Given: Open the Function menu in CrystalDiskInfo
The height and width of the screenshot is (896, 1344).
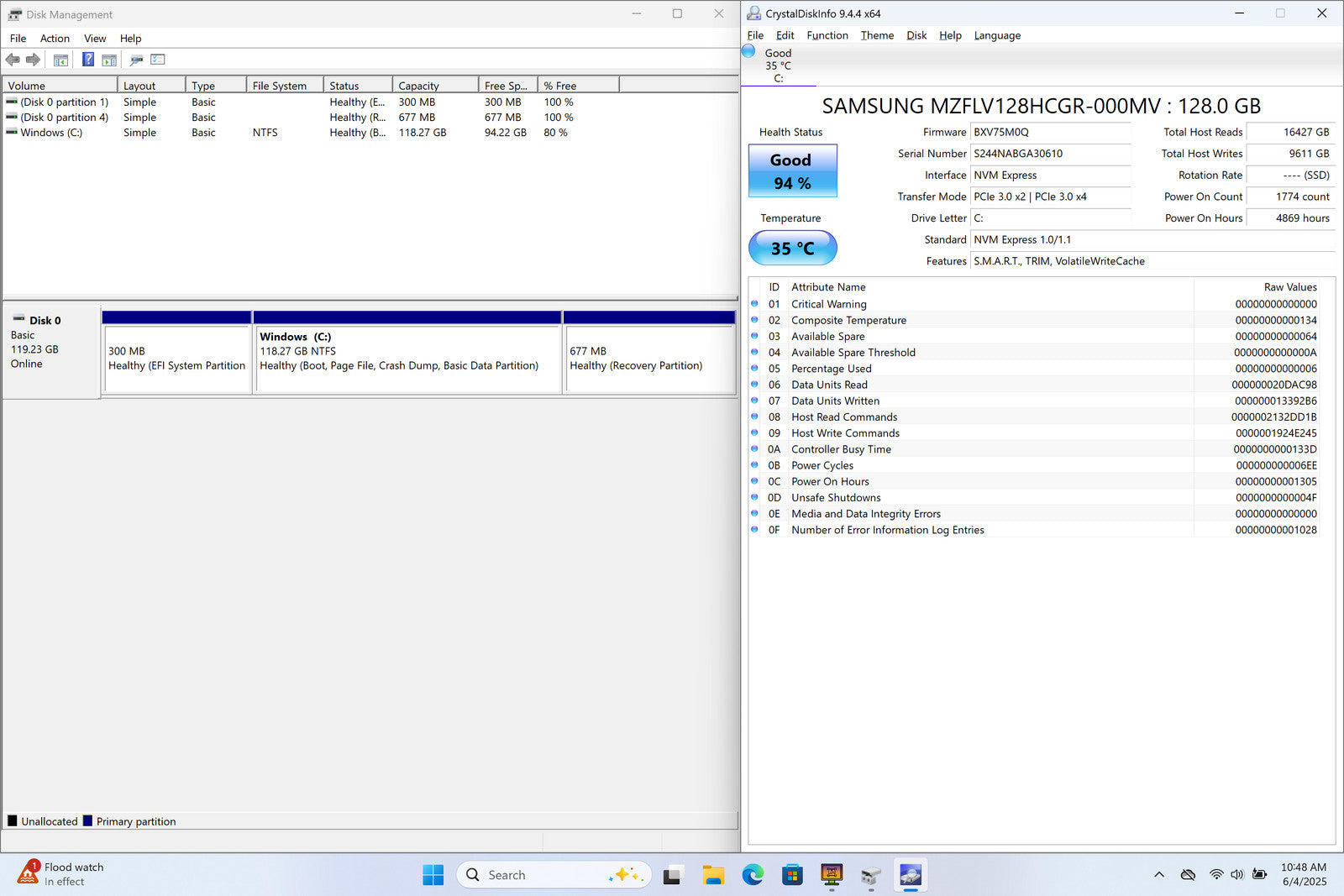Looking at the screenshot, I should 827,35.
